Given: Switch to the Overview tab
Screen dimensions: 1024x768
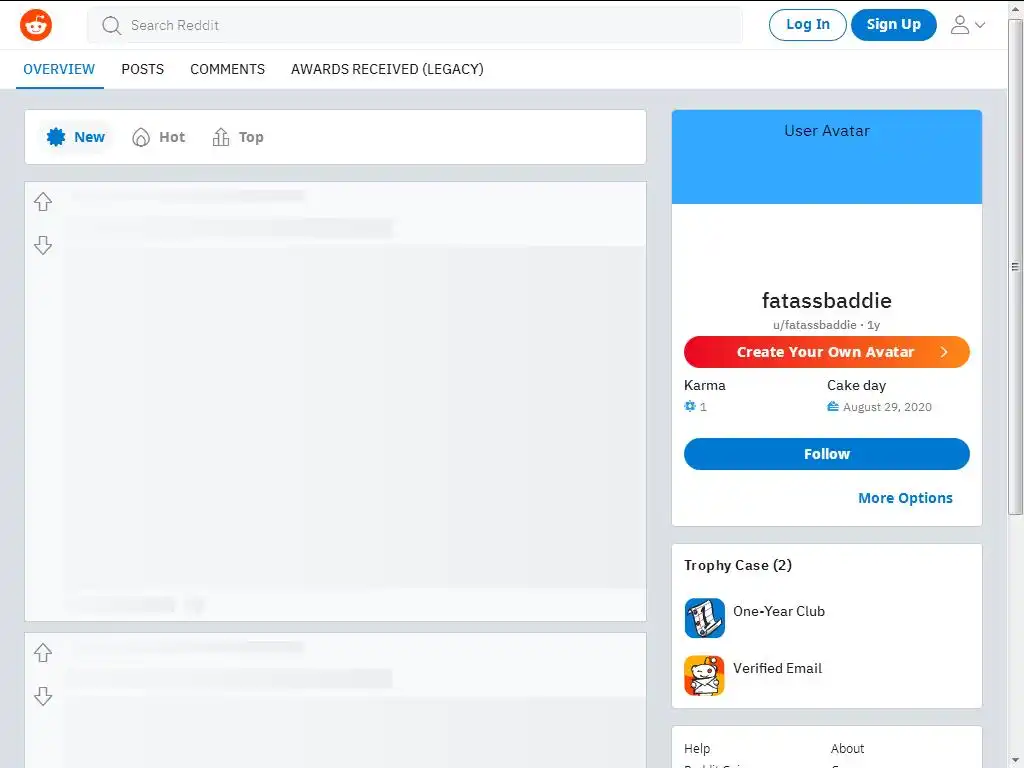Looking at the screenshot, I should (x=59, y=69).
